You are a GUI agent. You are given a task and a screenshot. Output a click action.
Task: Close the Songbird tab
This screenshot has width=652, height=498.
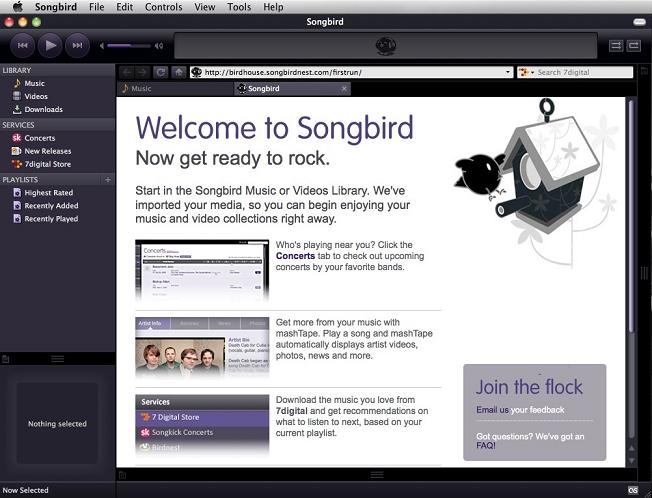[344, 89]
